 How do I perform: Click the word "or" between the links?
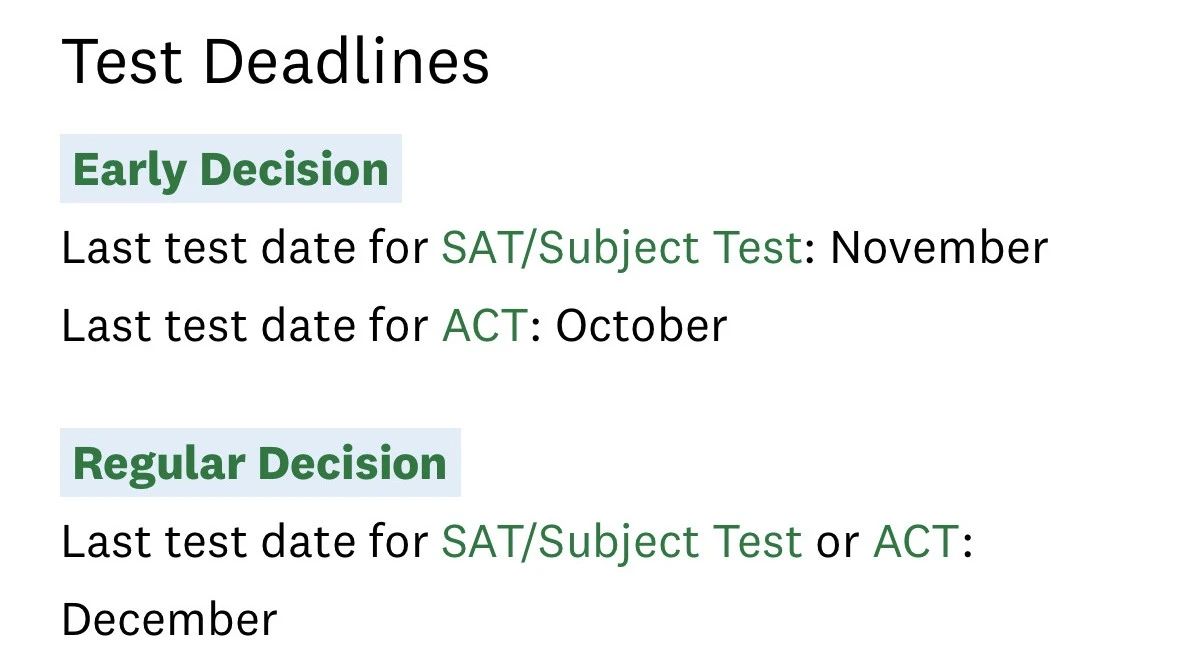(x=838, y=542)
